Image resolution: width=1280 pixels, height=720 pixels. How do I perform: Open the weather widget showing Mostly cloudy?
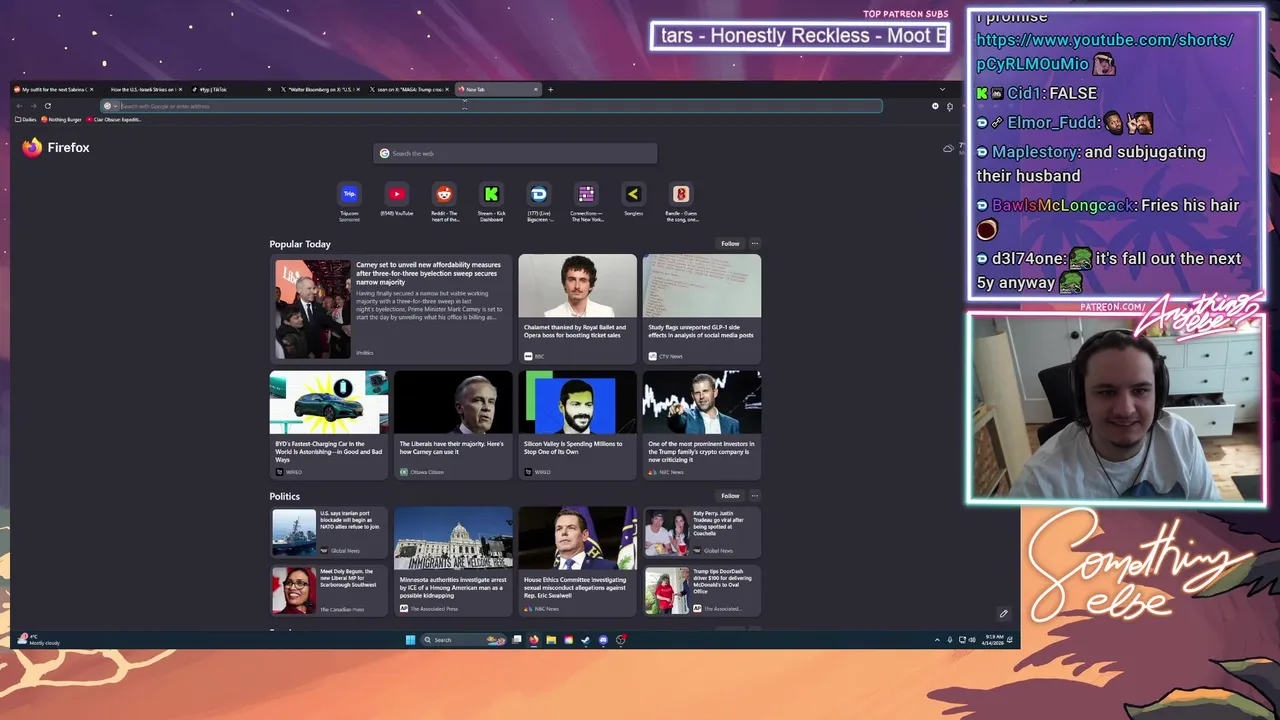point(40,640)
